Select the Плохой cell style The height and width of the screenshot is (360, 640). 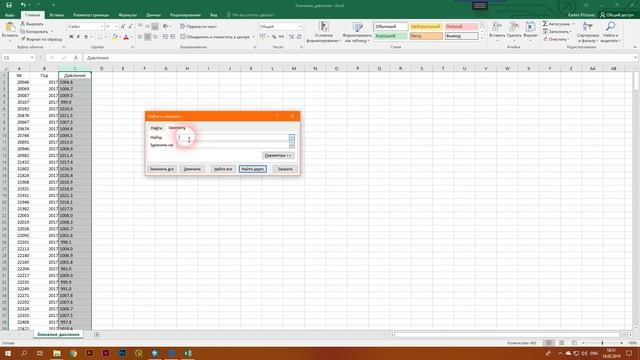(x=461, y=27)
